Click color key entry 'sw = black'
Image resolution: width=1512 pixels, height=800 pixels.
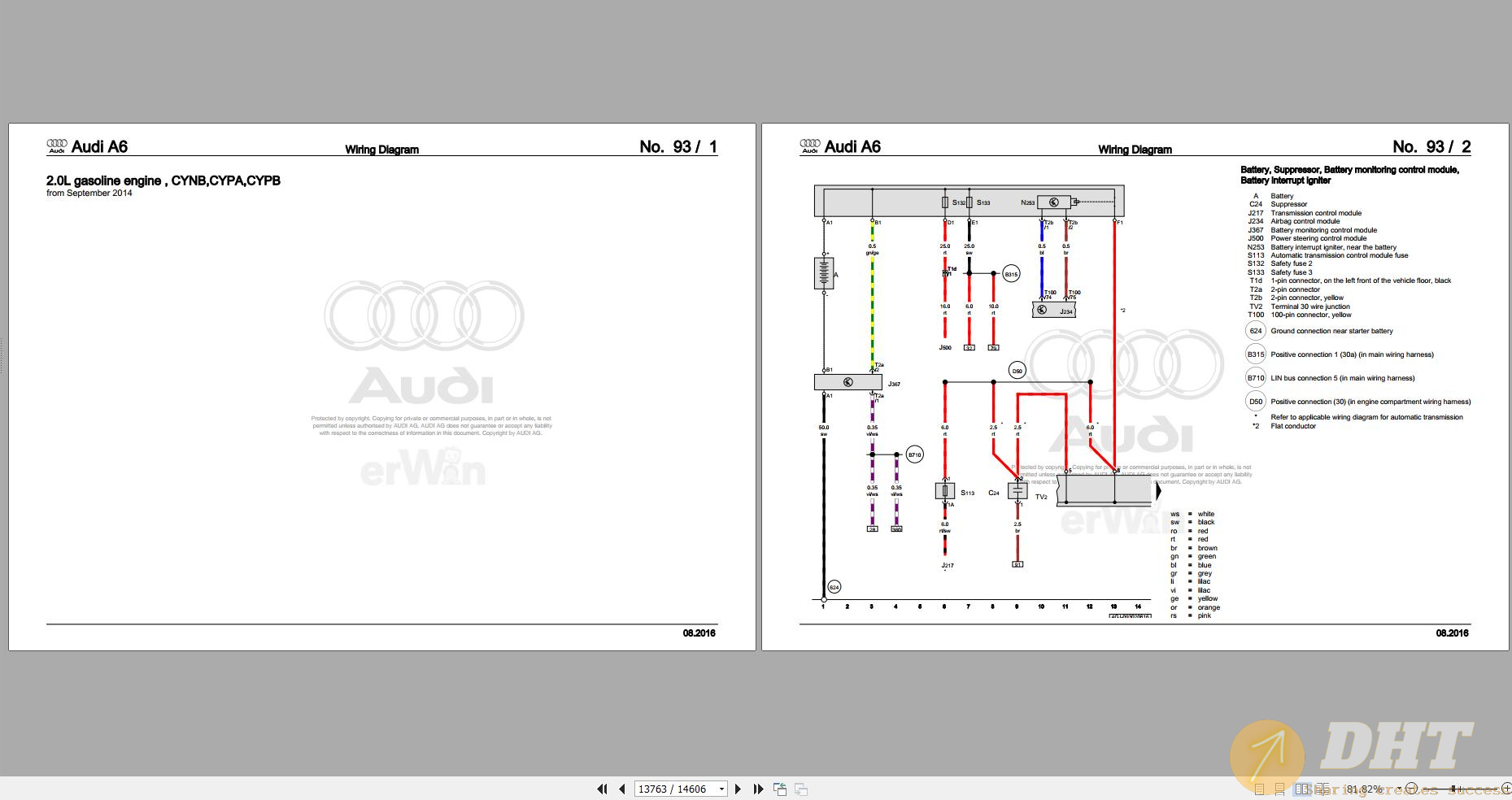pyautogui.click(x=1192, y=522)
